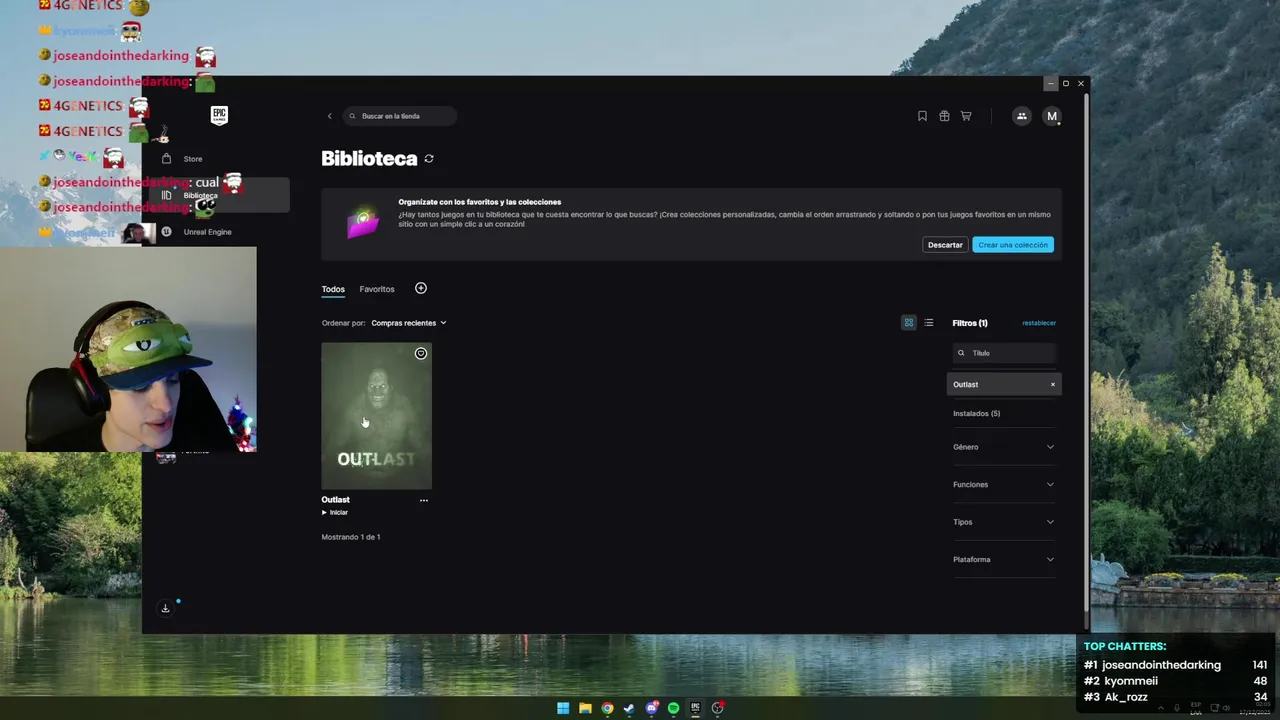Viewport: 1280px width, 720px height.
Task: Refresh the Biblioteca library
Action: [429, 159]
